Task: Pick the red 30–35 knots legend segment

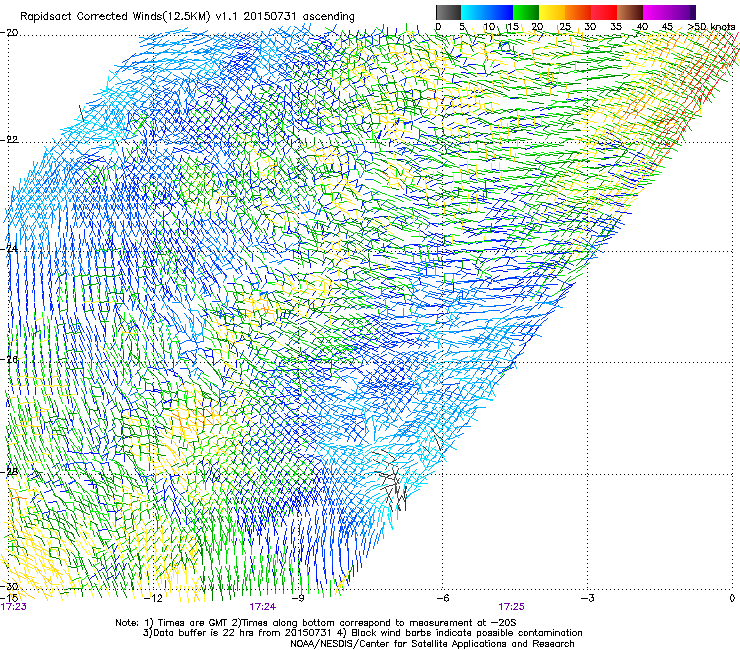Action: (x=604, y=12)
